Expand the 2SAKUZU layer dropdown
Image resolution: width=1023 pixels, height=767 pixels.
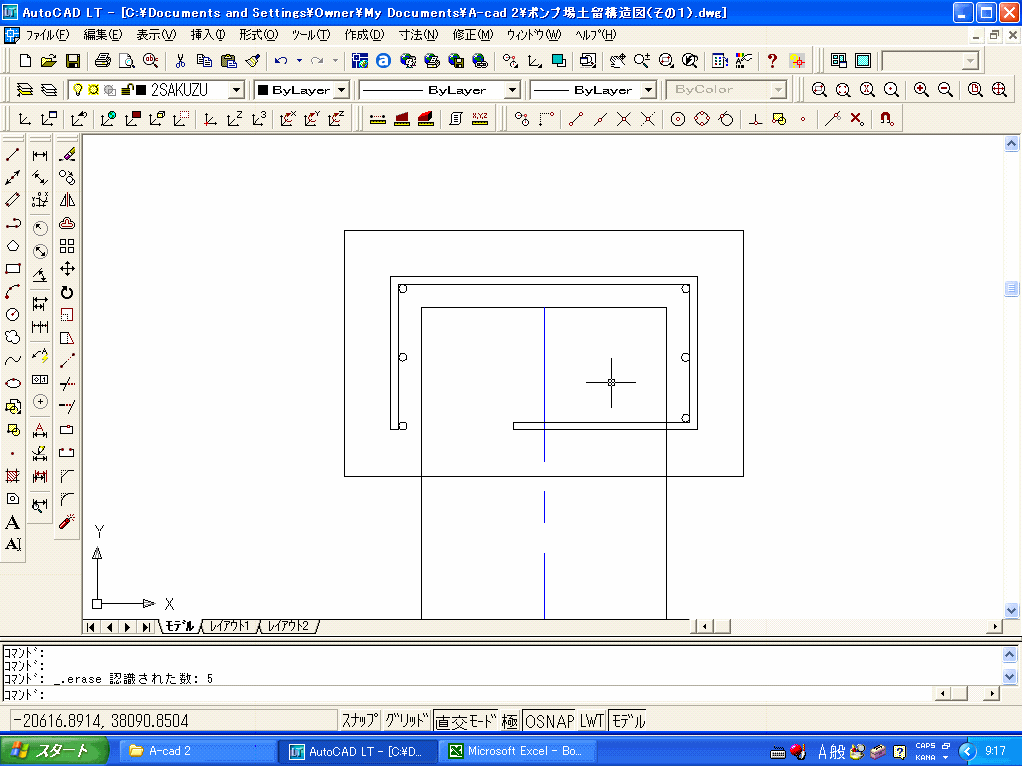tap(237, 89)
